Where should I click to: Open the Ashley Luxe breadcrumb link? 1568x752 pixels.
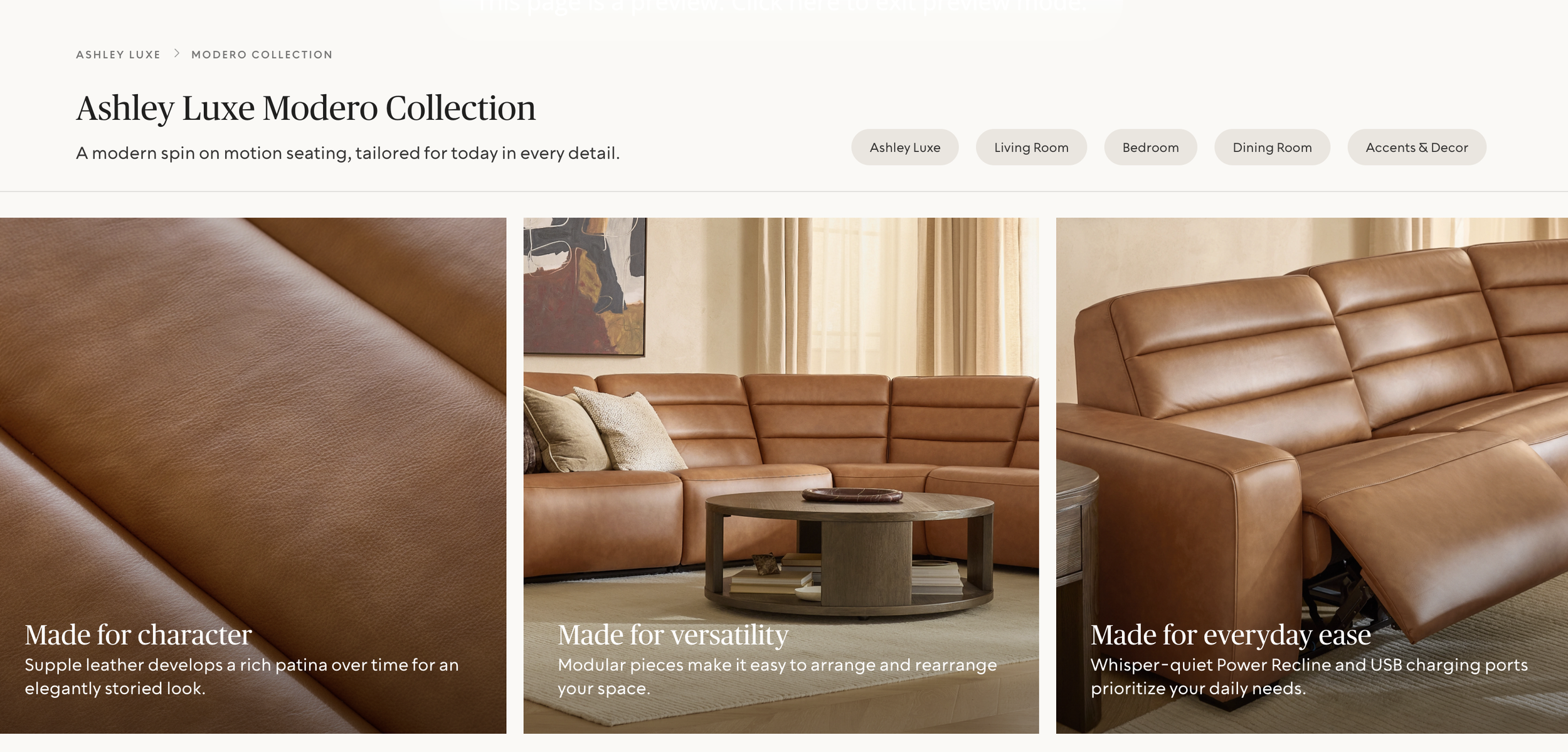118,55
